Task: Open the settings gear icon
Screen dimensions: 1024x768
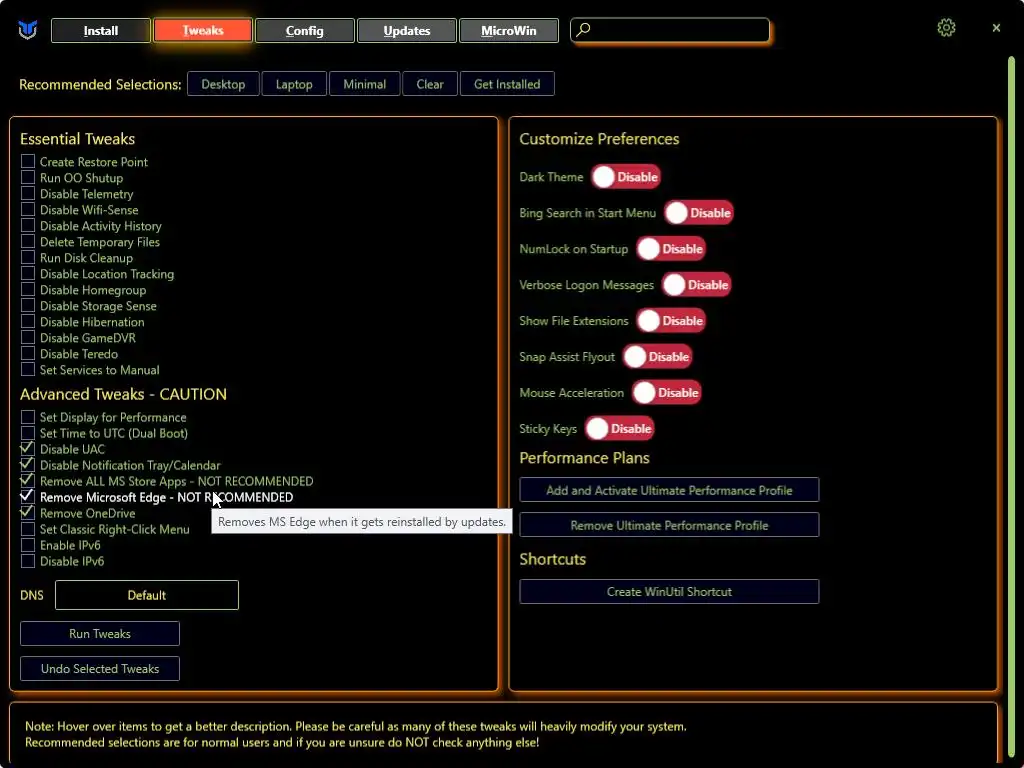Action: click(946, 27)
